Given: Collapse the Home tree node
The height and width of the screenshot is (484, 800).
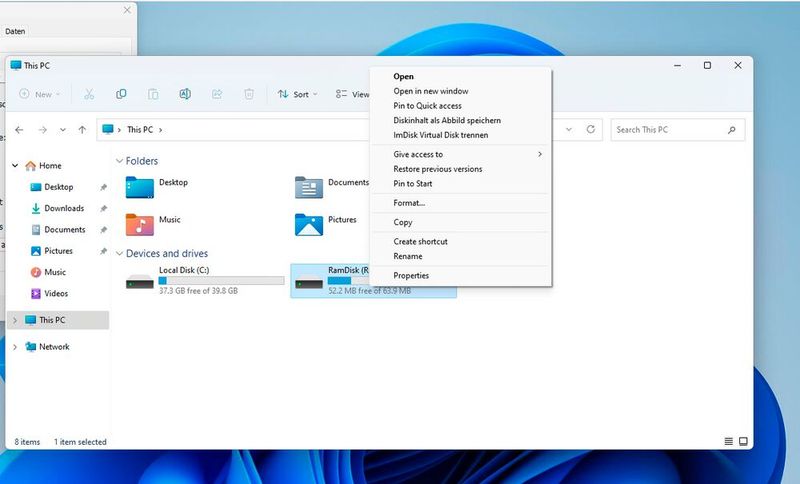Looking at the screenshot, I should (15, 166).
